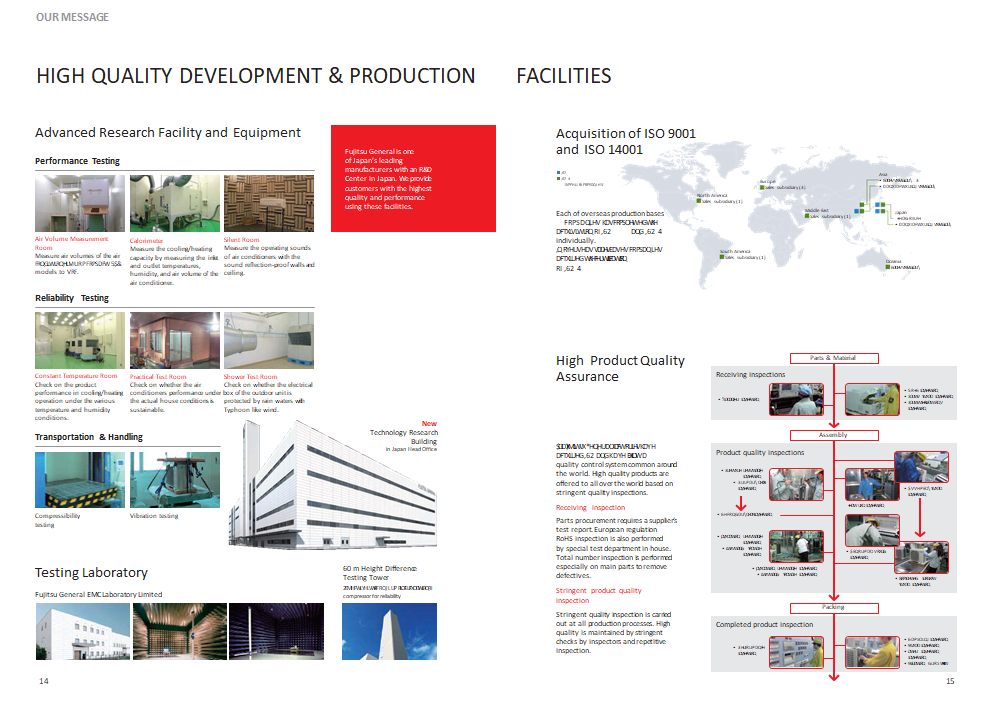The height and width of the screenshot is (702, 993).
Task: Click the Middle East map label
Action: point(817,210)
